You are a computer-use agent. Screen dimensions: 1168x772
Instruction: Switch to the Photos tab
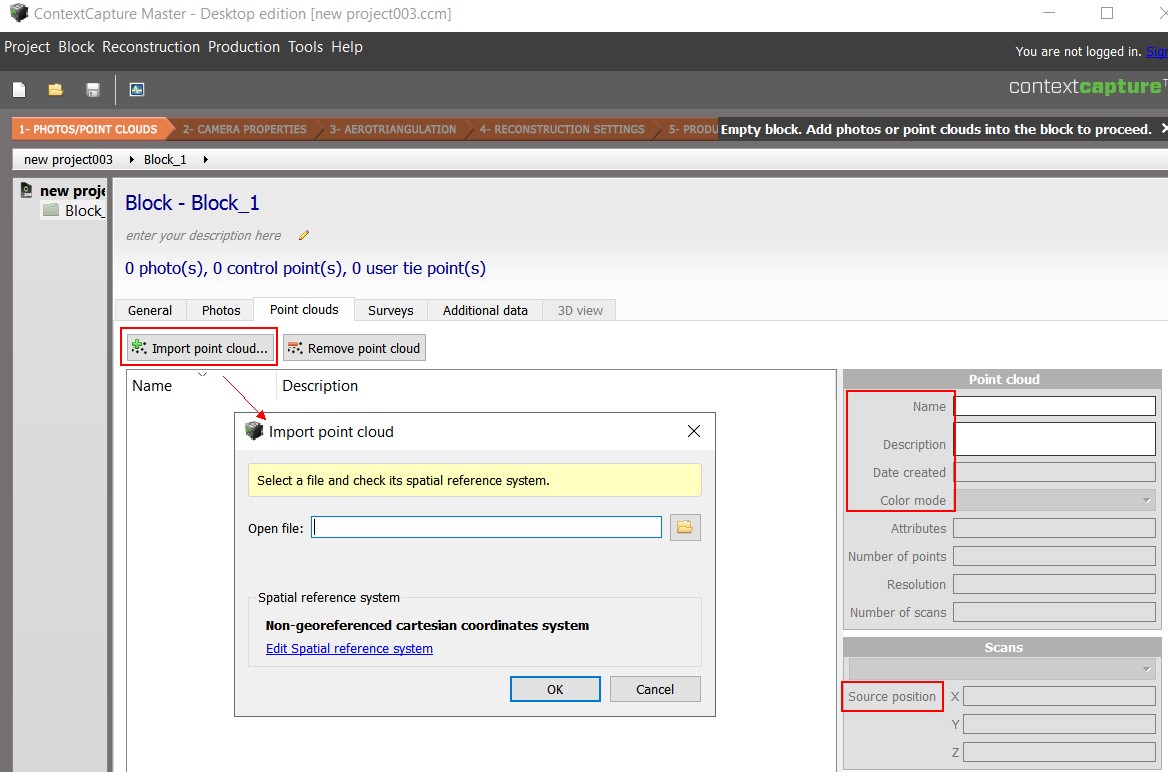point(221,311)
